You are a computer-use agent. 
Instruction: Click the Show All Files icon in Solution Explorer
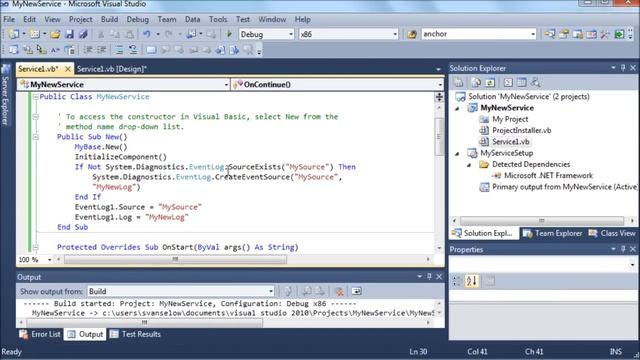(x=476, y=83)
